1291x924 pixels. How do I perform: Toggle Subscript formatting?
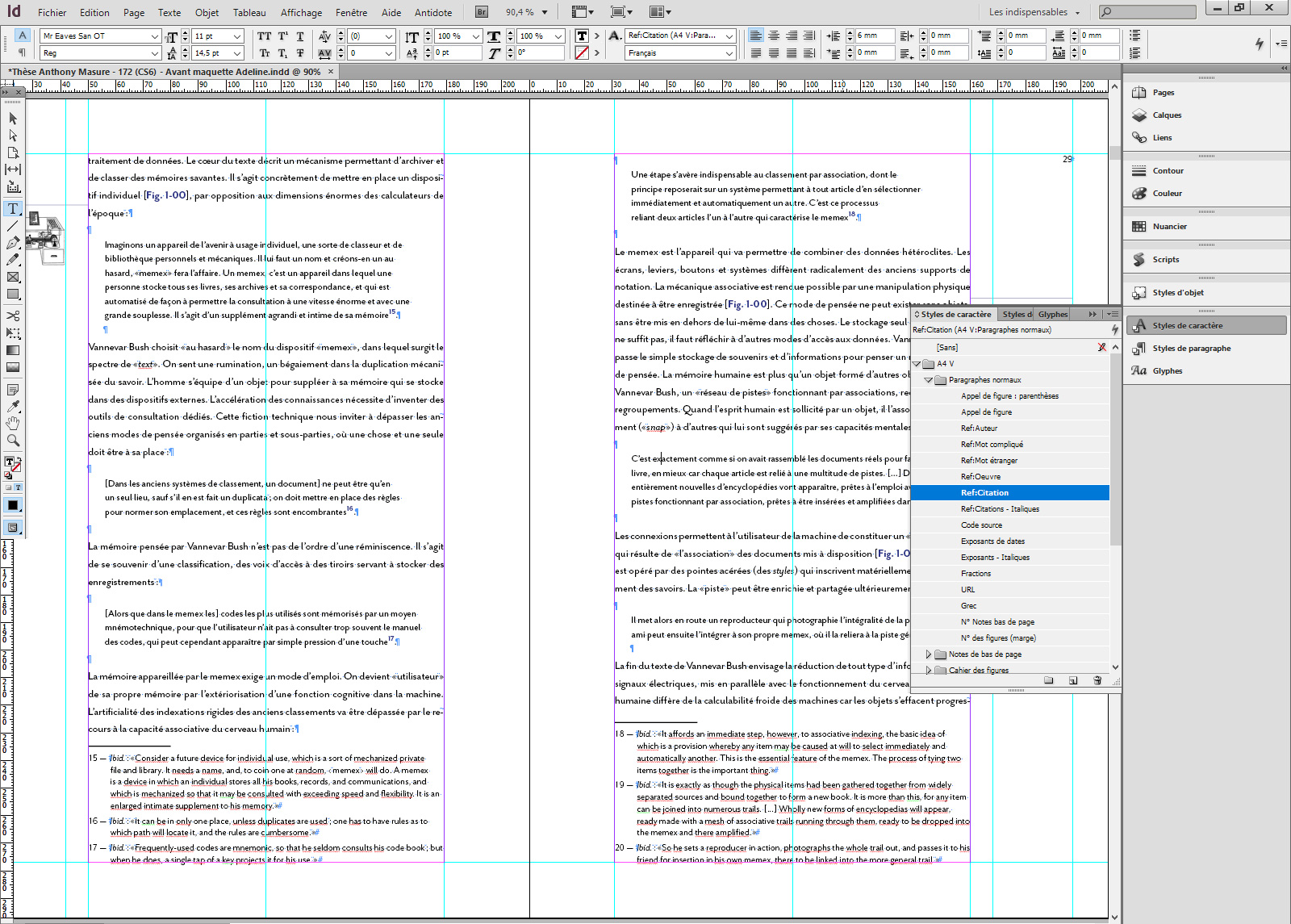(x=282, y=53)
